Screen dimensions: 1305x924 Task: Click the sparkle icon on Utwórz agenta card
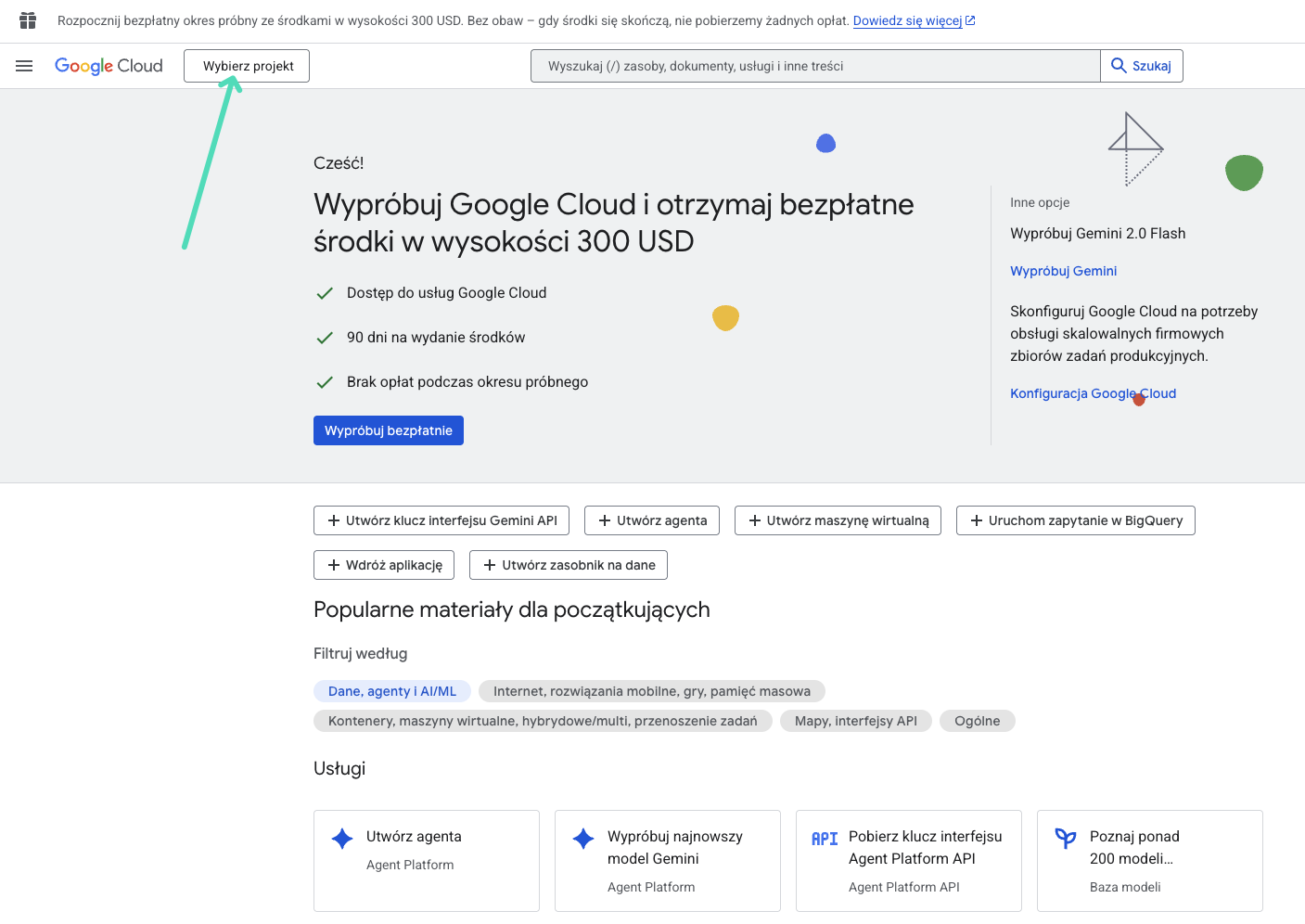point(342,839)
